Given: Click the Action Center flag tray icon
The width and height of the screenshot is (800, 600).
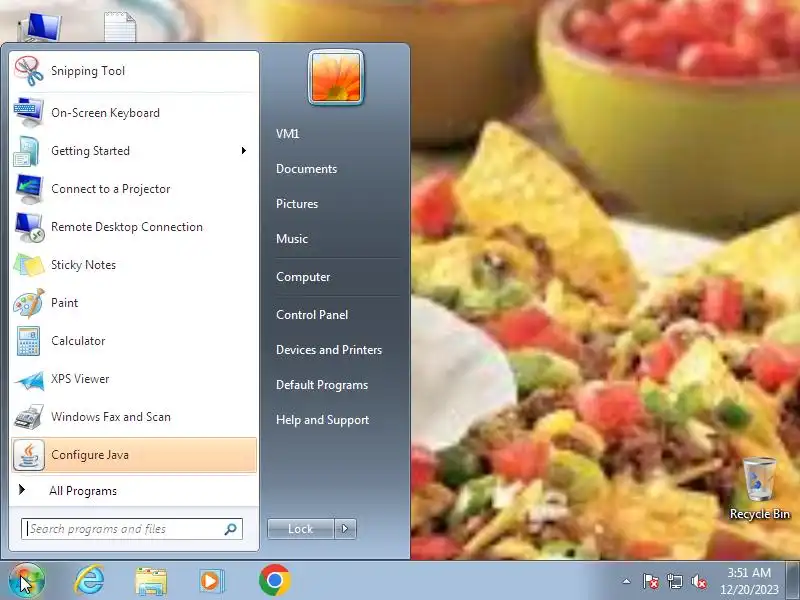Looking at the screenshot, I should coord(650,581).
